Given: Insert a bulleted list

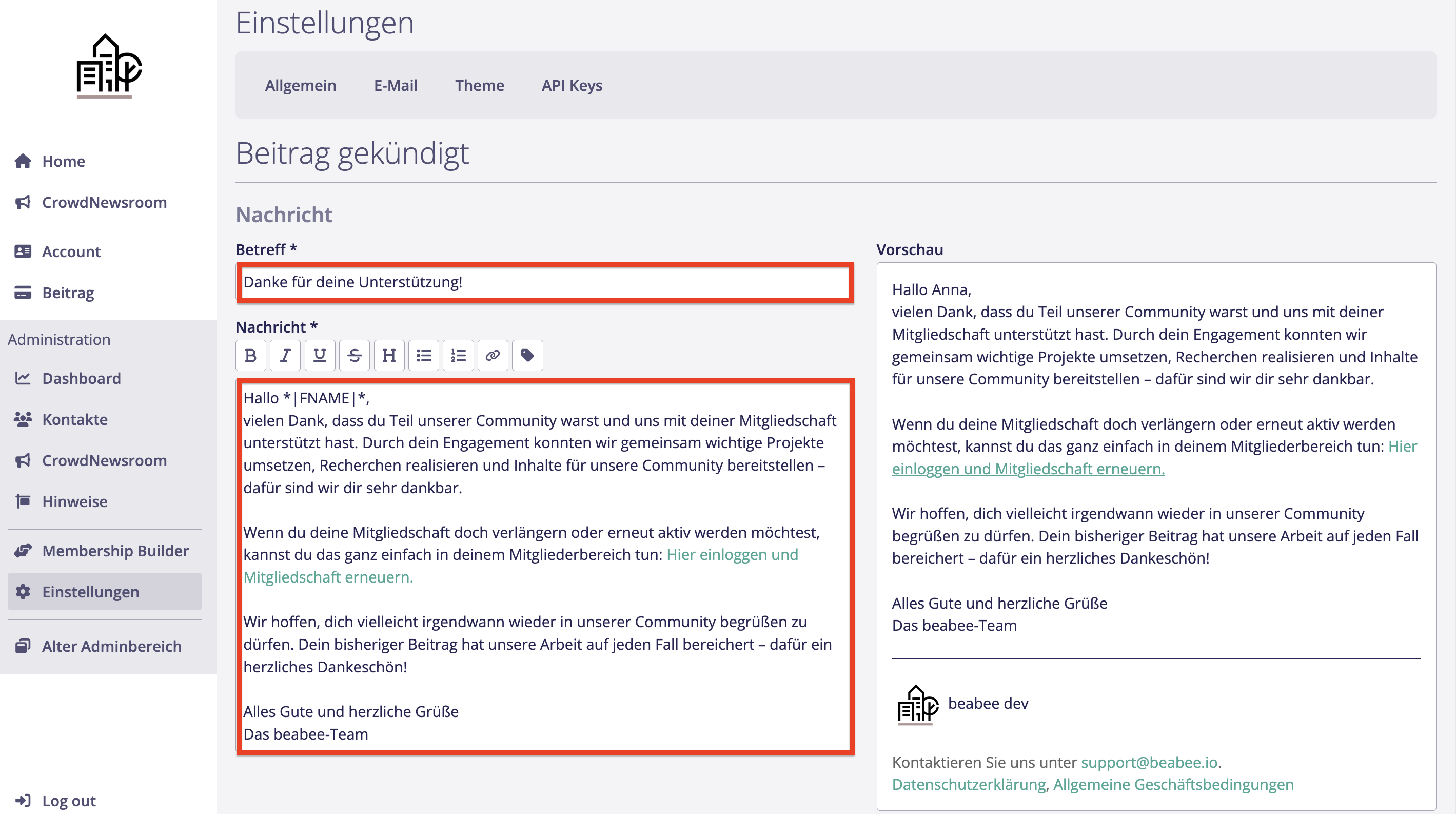Looking at the screenshot, I should tap(423, 355).
